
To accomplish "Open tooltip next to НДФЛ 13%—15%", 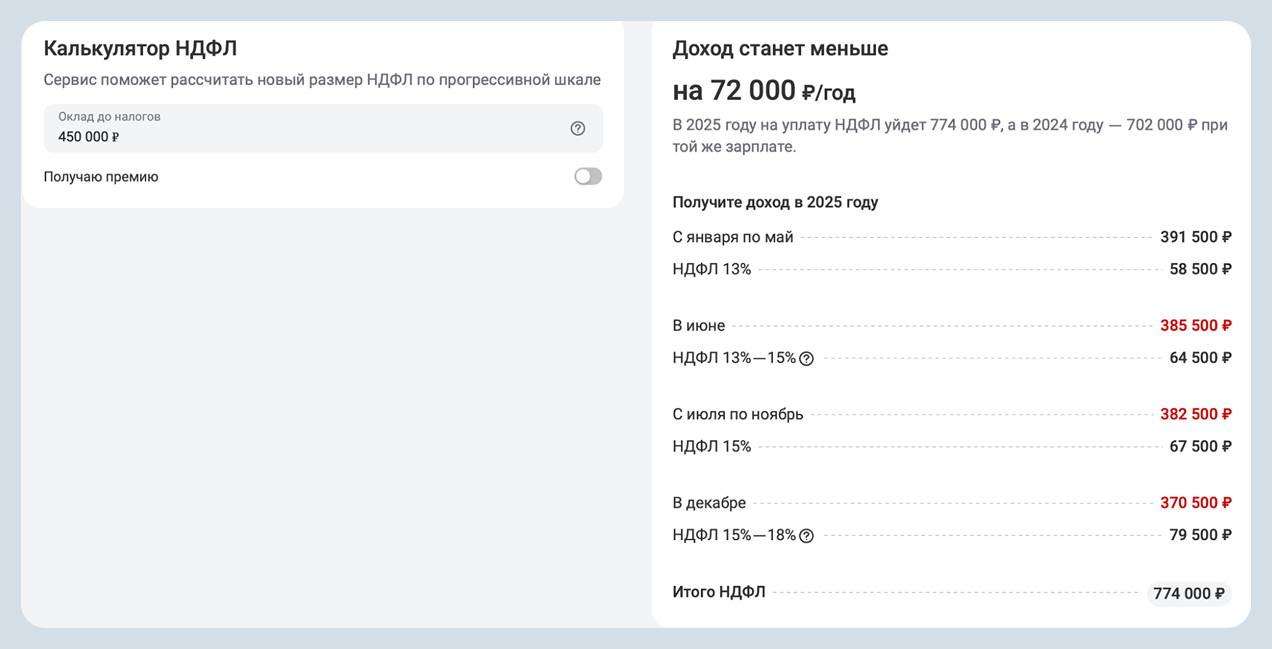I will point(806,359).
